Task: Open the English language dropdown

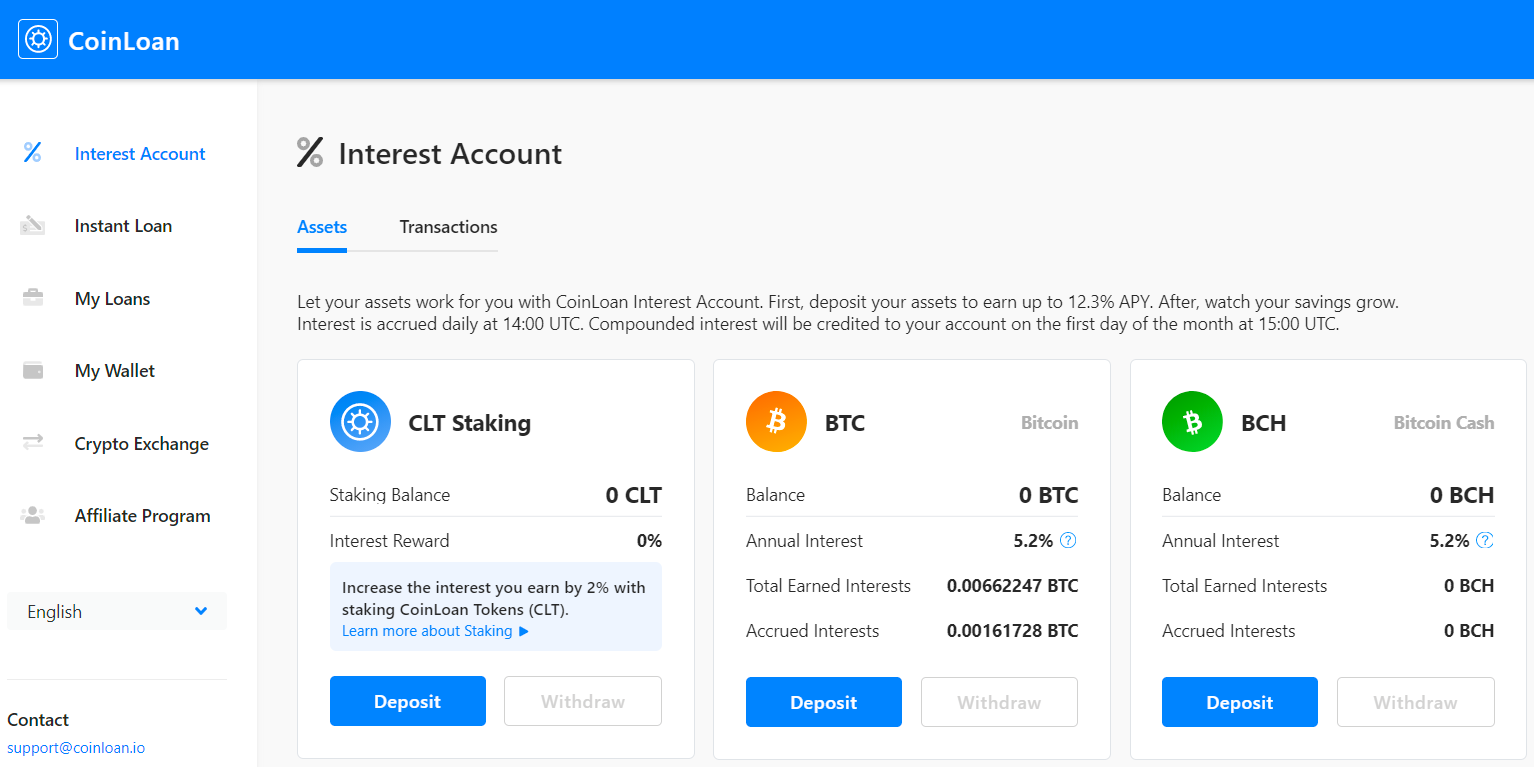Action: 117,611
